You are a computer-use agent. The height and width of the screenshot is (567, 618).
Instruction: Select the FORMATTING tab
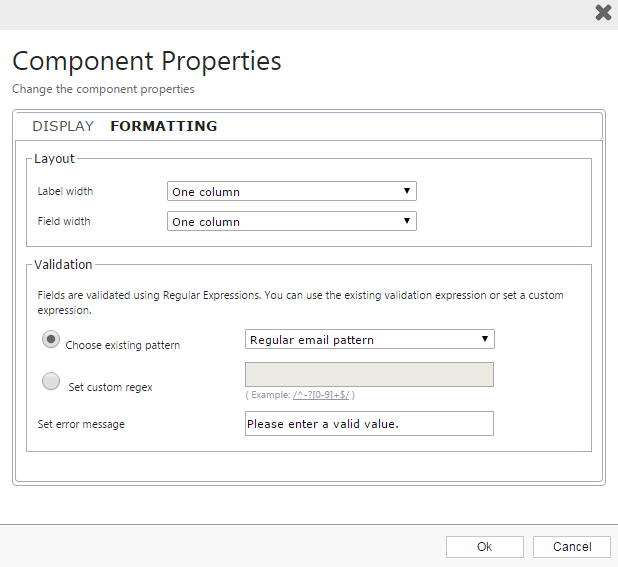pos(163,126)
